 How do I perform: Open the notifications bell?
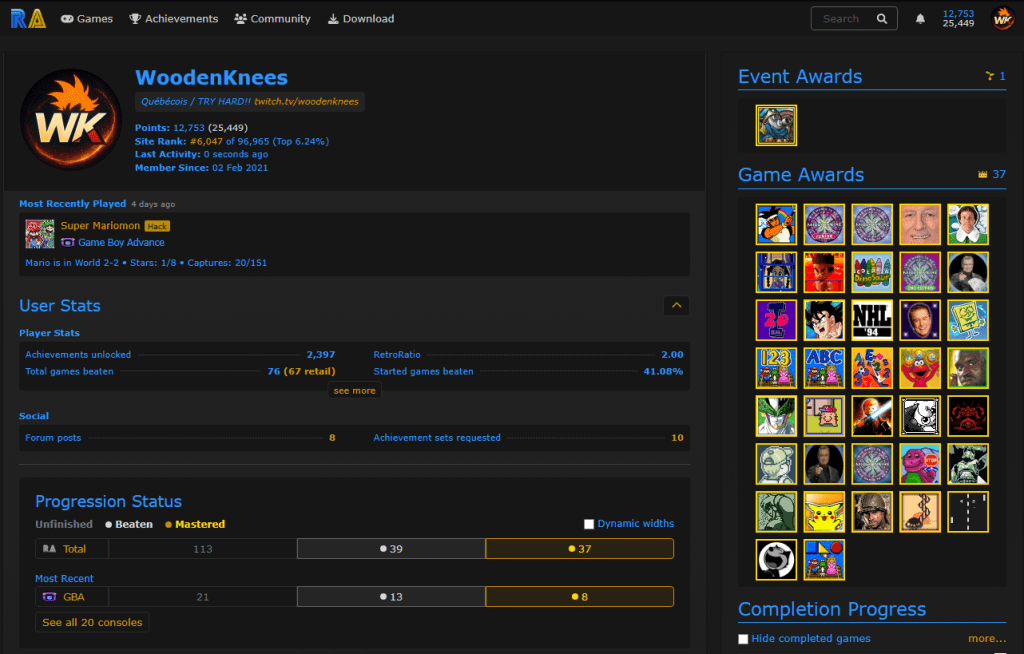920,19
